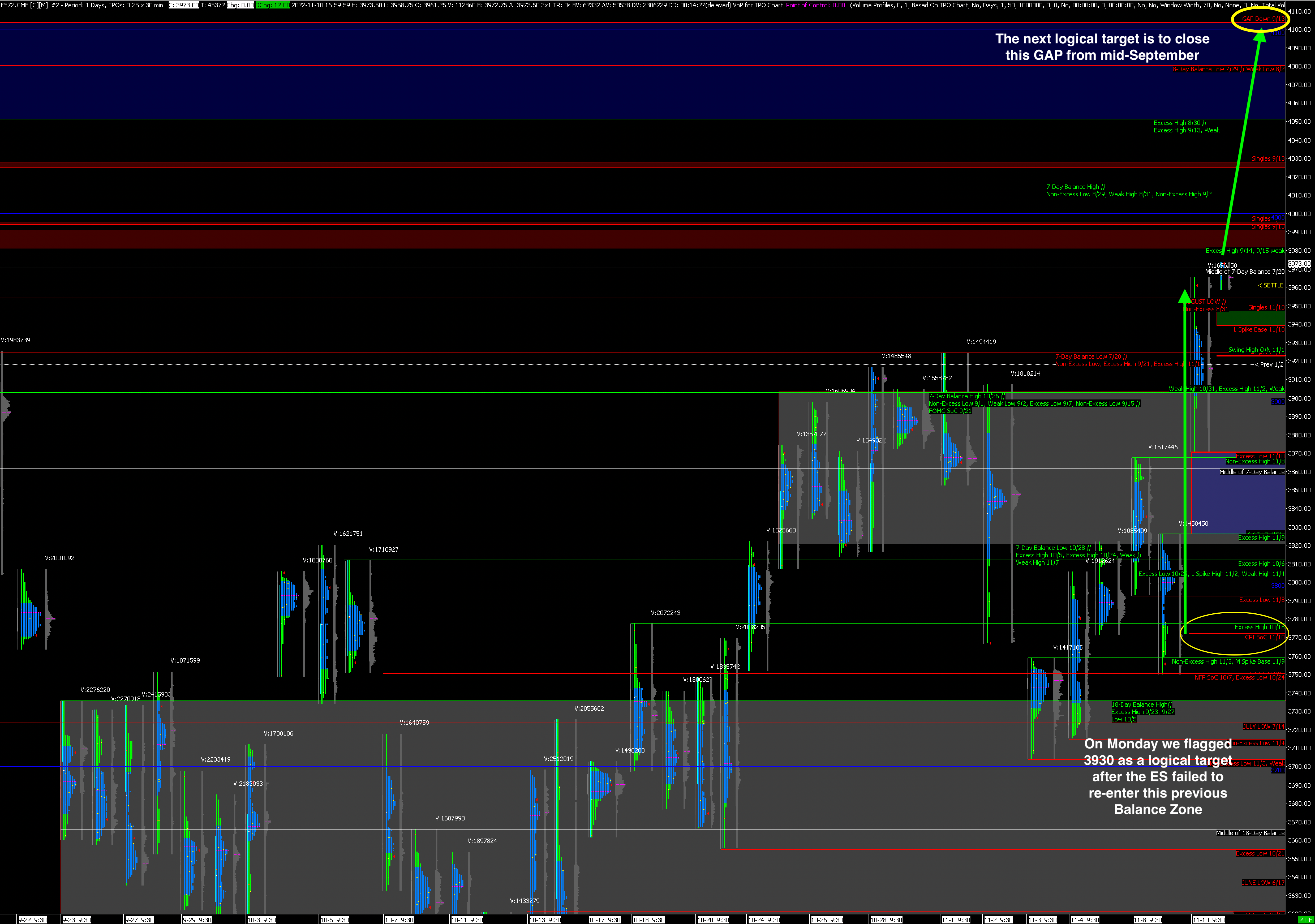
Task: Select the 9-22 9:30 date label
Action: [x=32, y=920]
